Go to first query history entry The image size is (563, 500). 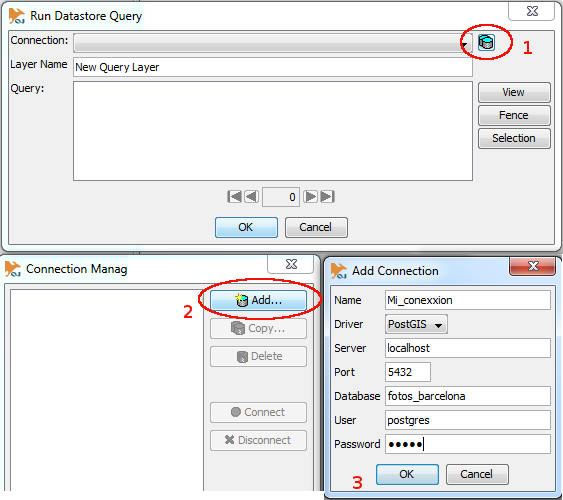tap(234, 197)
